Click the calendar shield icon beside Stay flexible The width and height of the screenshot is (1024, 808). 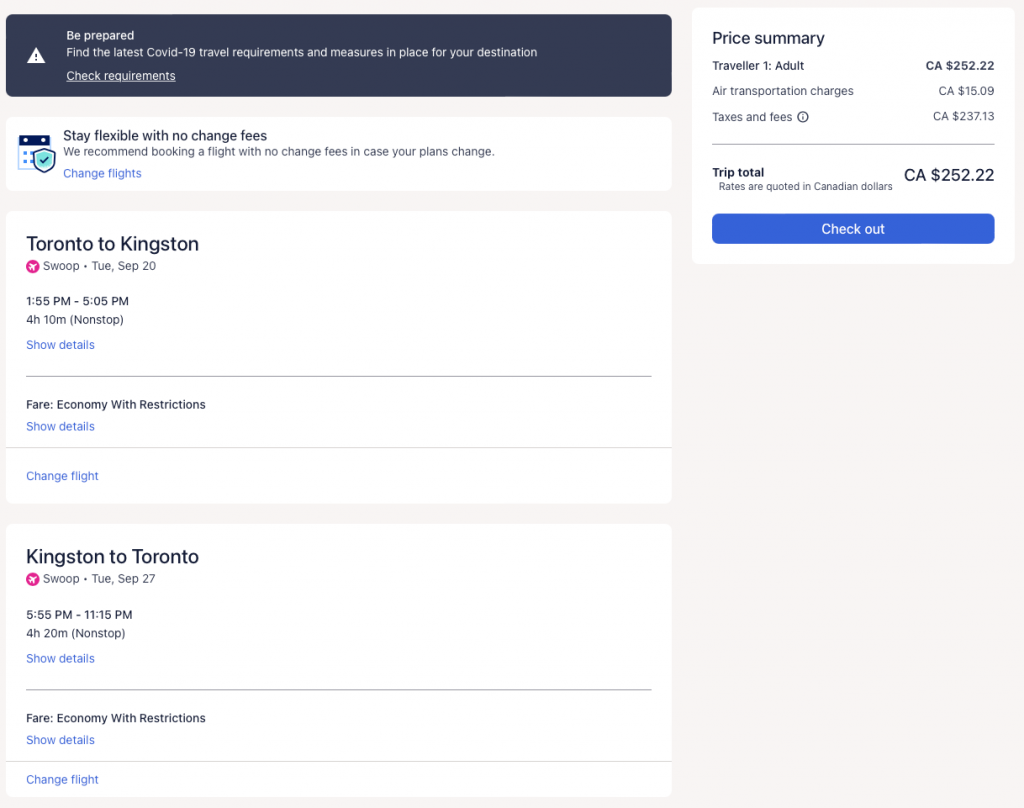36,153
